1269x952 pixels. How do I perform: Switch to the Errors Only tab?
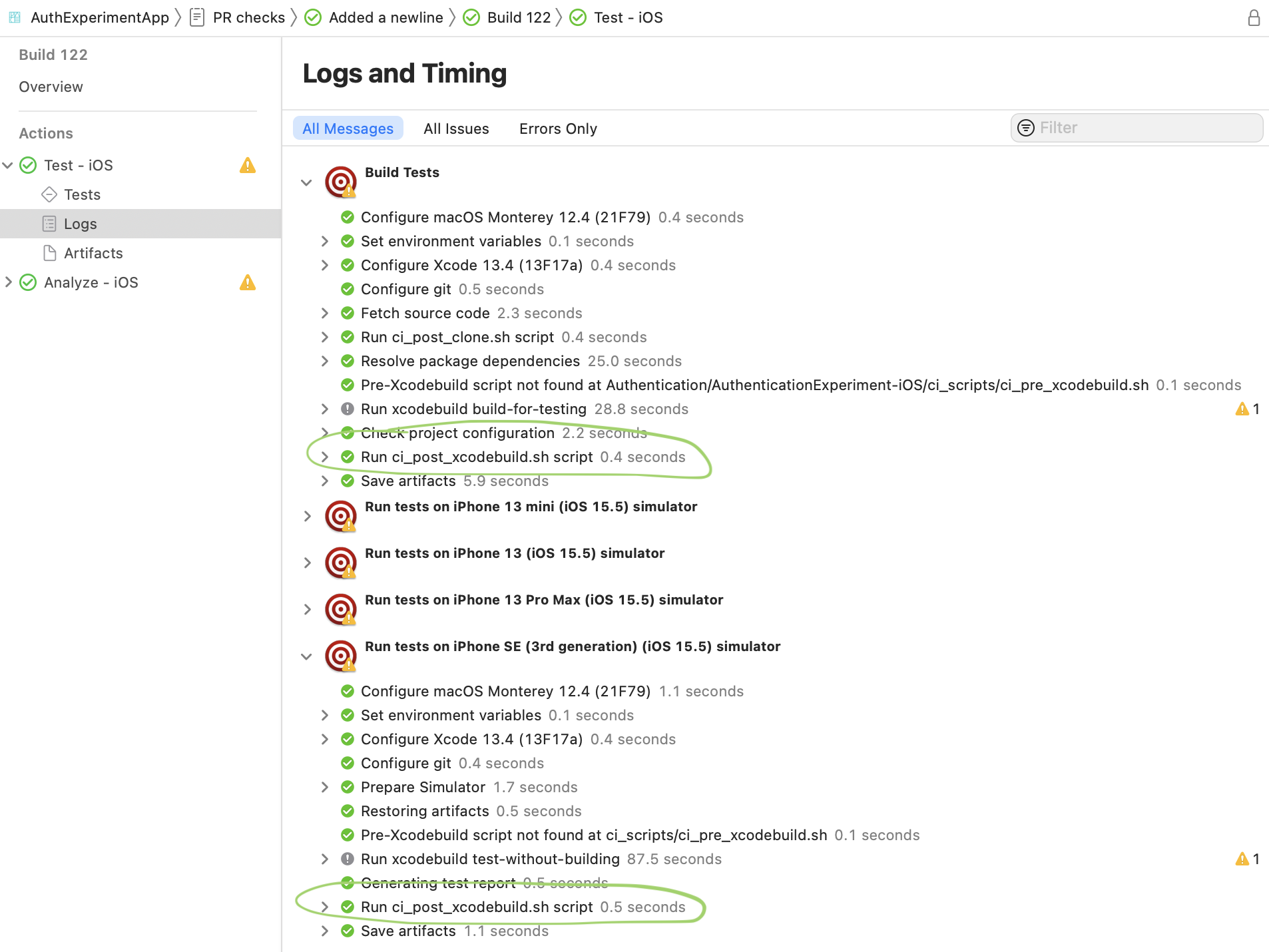[x=558, y=128]
